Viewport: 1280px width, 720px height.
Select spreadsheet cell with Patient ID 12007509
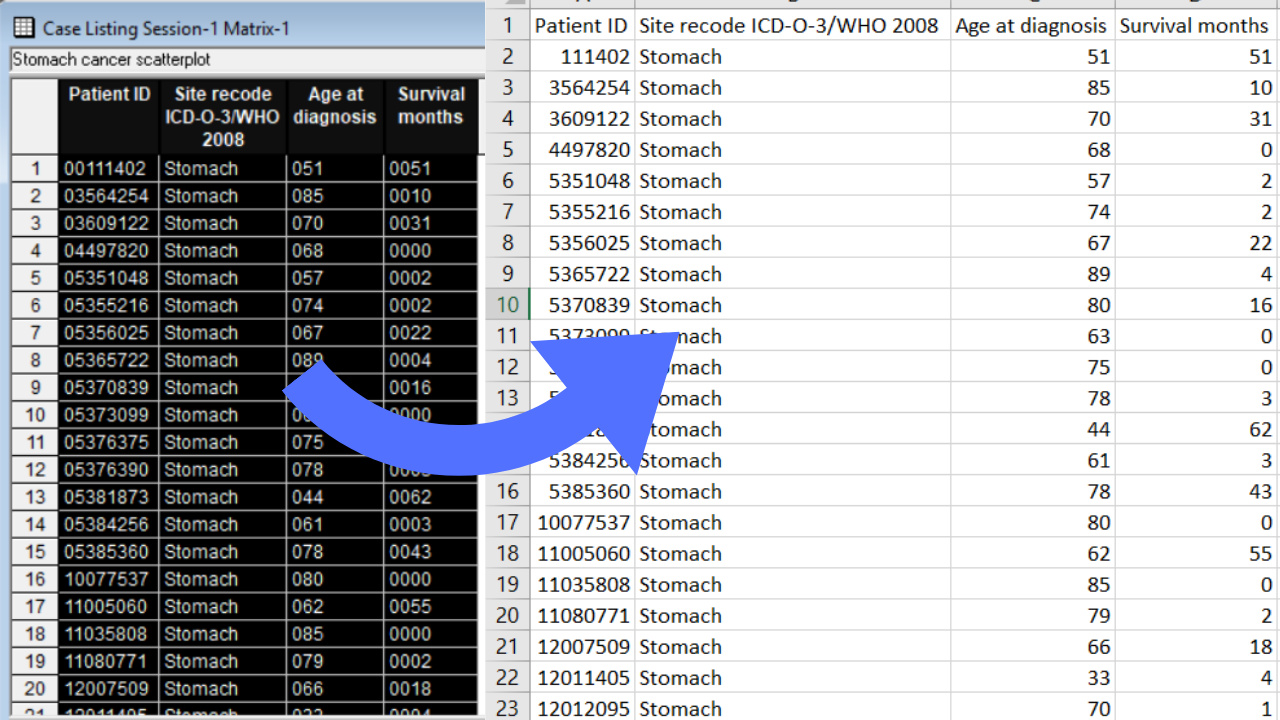[582, 647]
